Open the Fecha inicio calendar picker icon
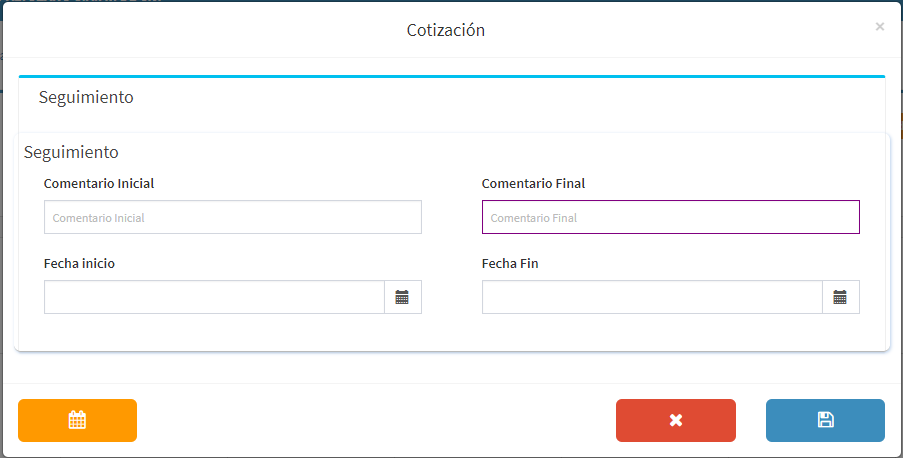The image size is (903, 458). 403,297
